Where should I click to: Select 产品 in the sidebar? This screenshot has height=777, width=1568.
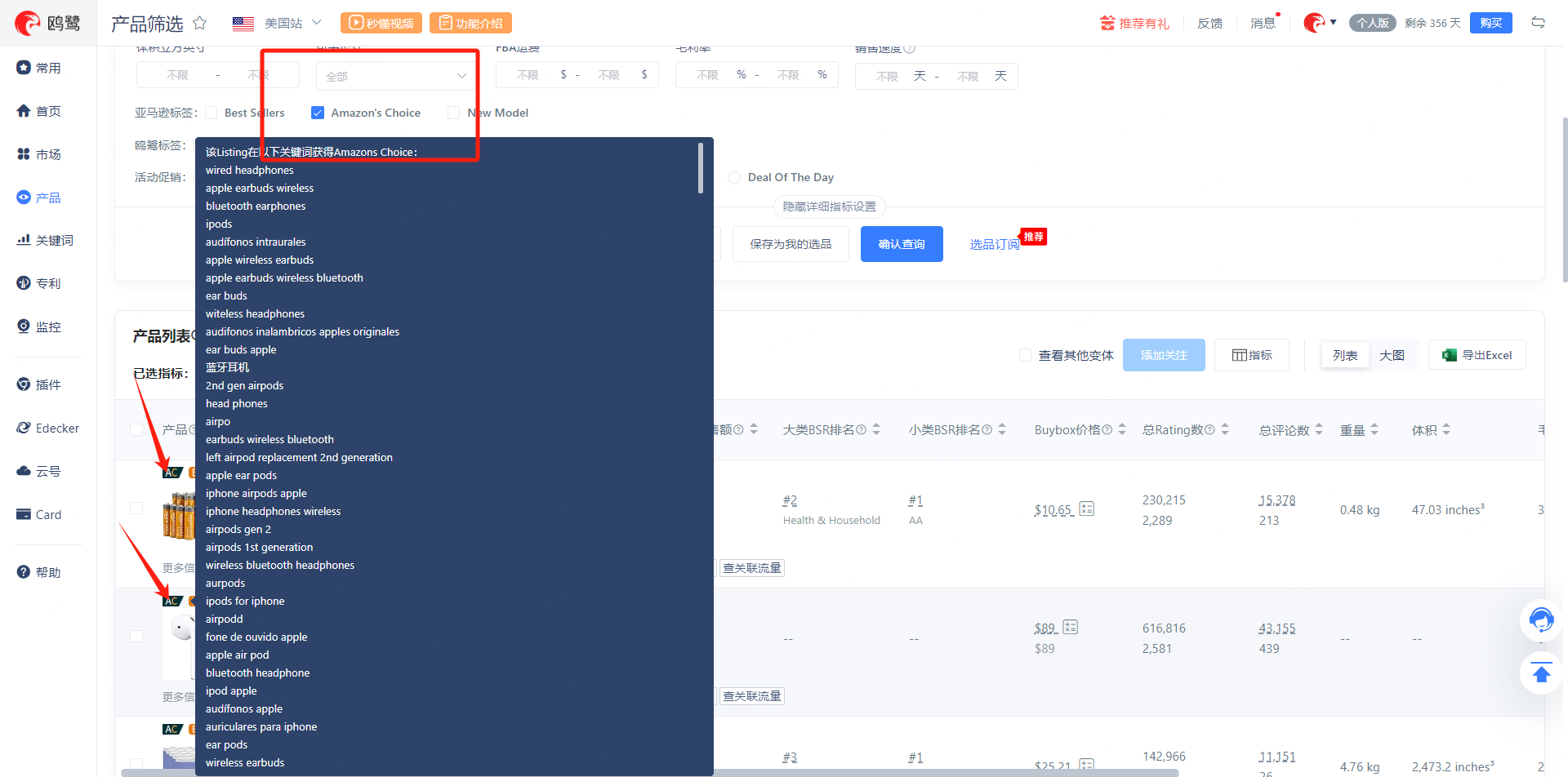48,198
